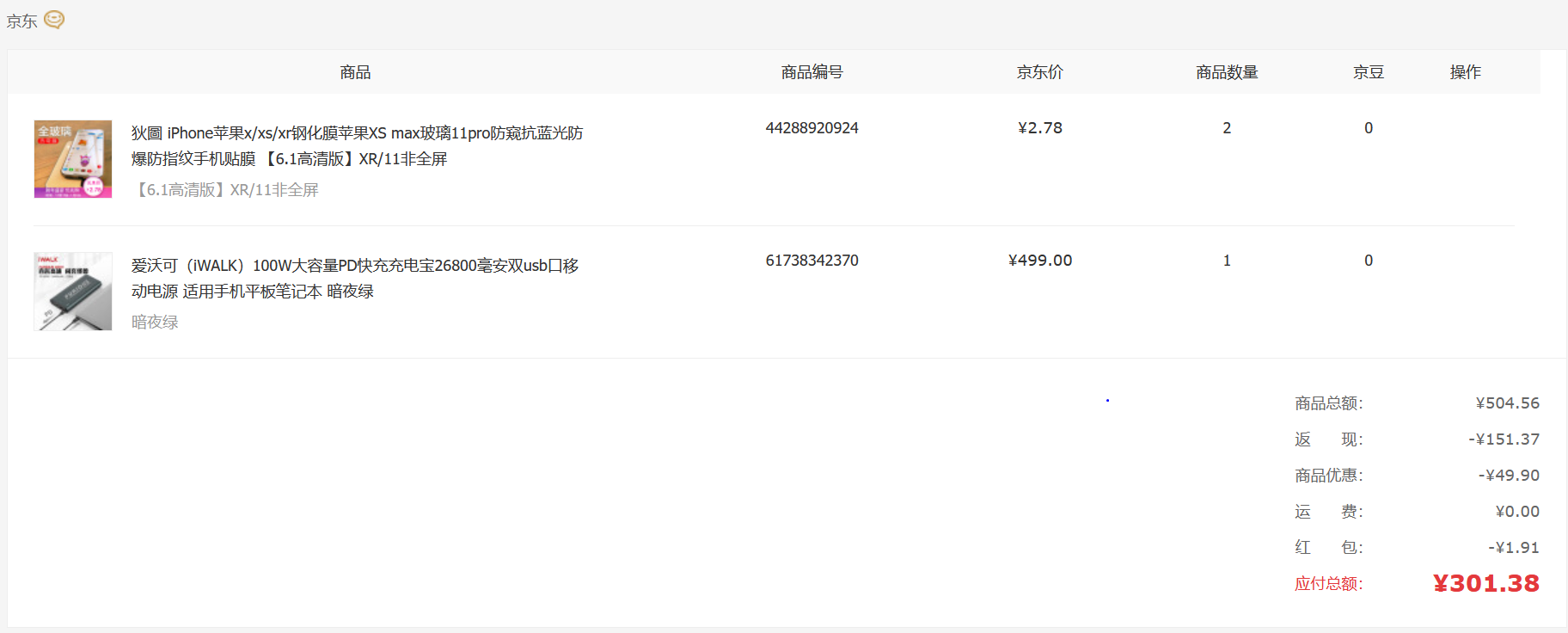Click the -¥49.90 discount amount
The image size is (1568, 633).
1509,476
